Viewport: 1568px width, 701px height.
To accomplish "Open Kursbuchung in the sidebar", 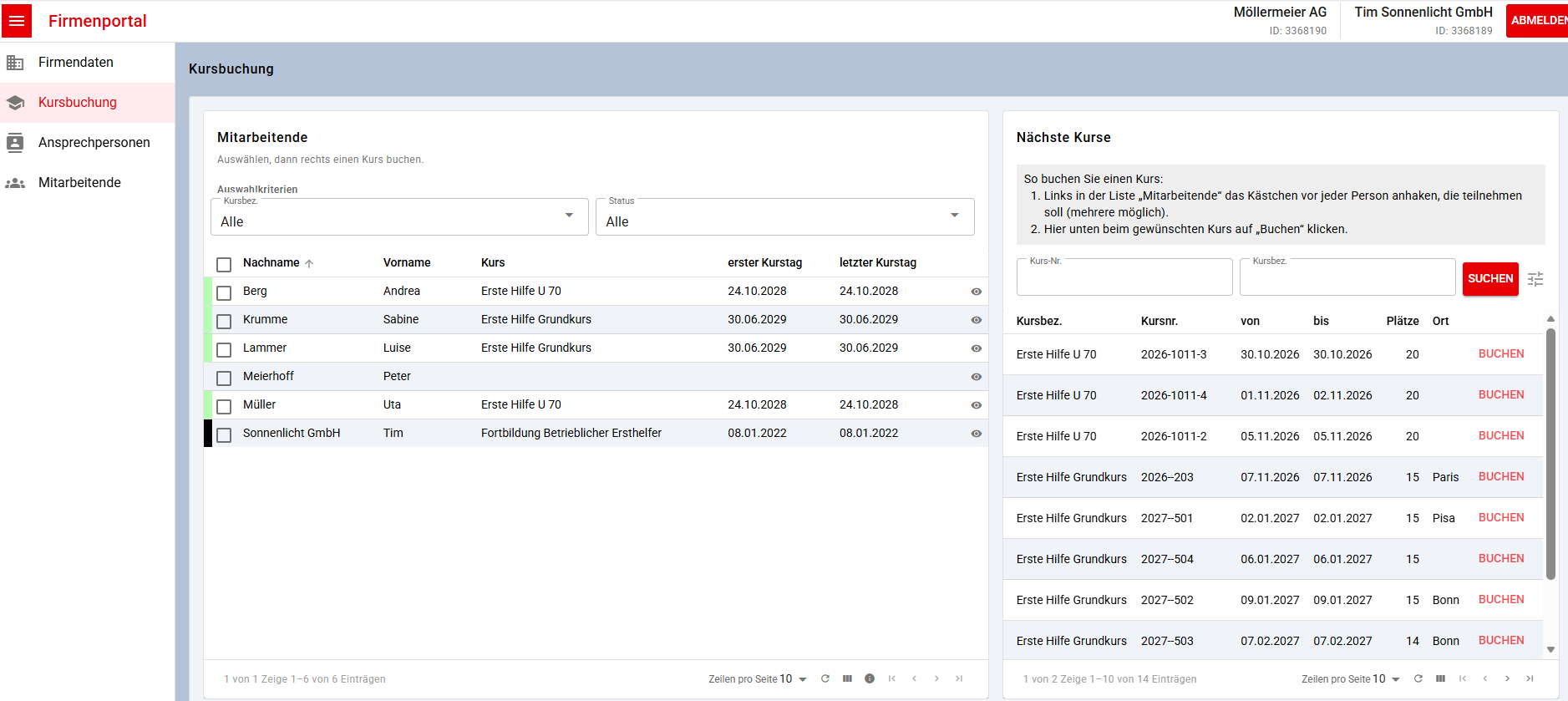I will (x=87, y=103).
